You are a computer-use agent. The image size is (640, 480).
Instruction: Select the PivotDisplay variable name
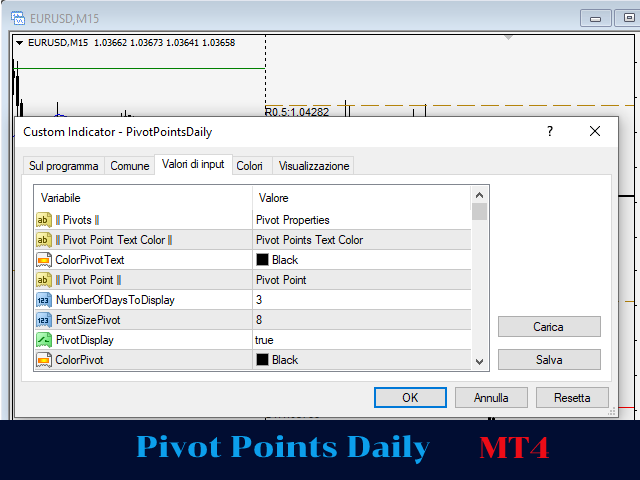point(85,340)
